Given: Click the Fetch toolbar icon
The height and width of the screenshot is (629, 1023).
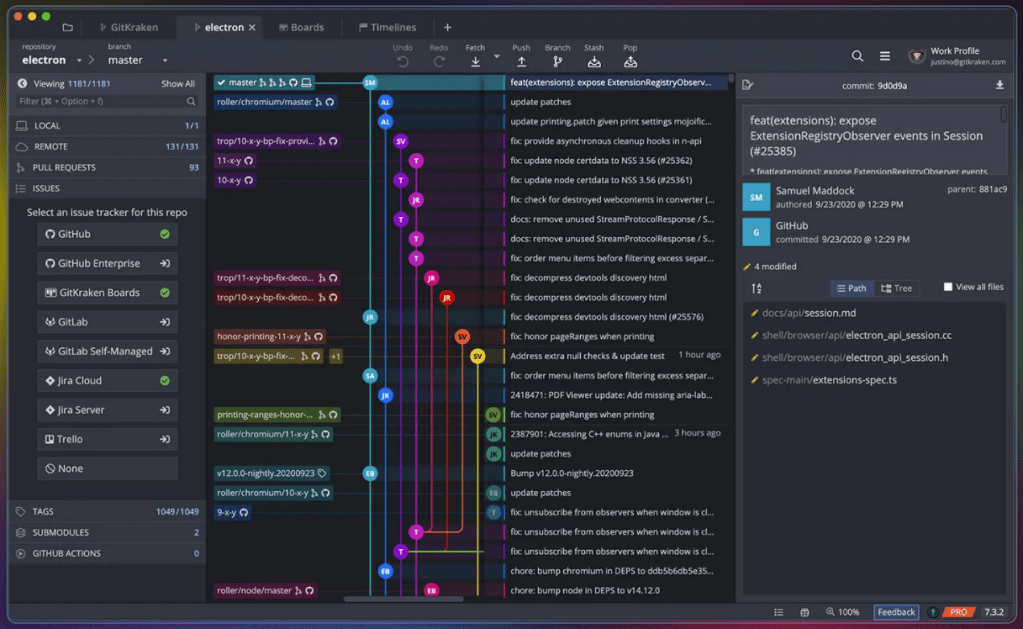Looking at the screenshot, I should (475, 61).
